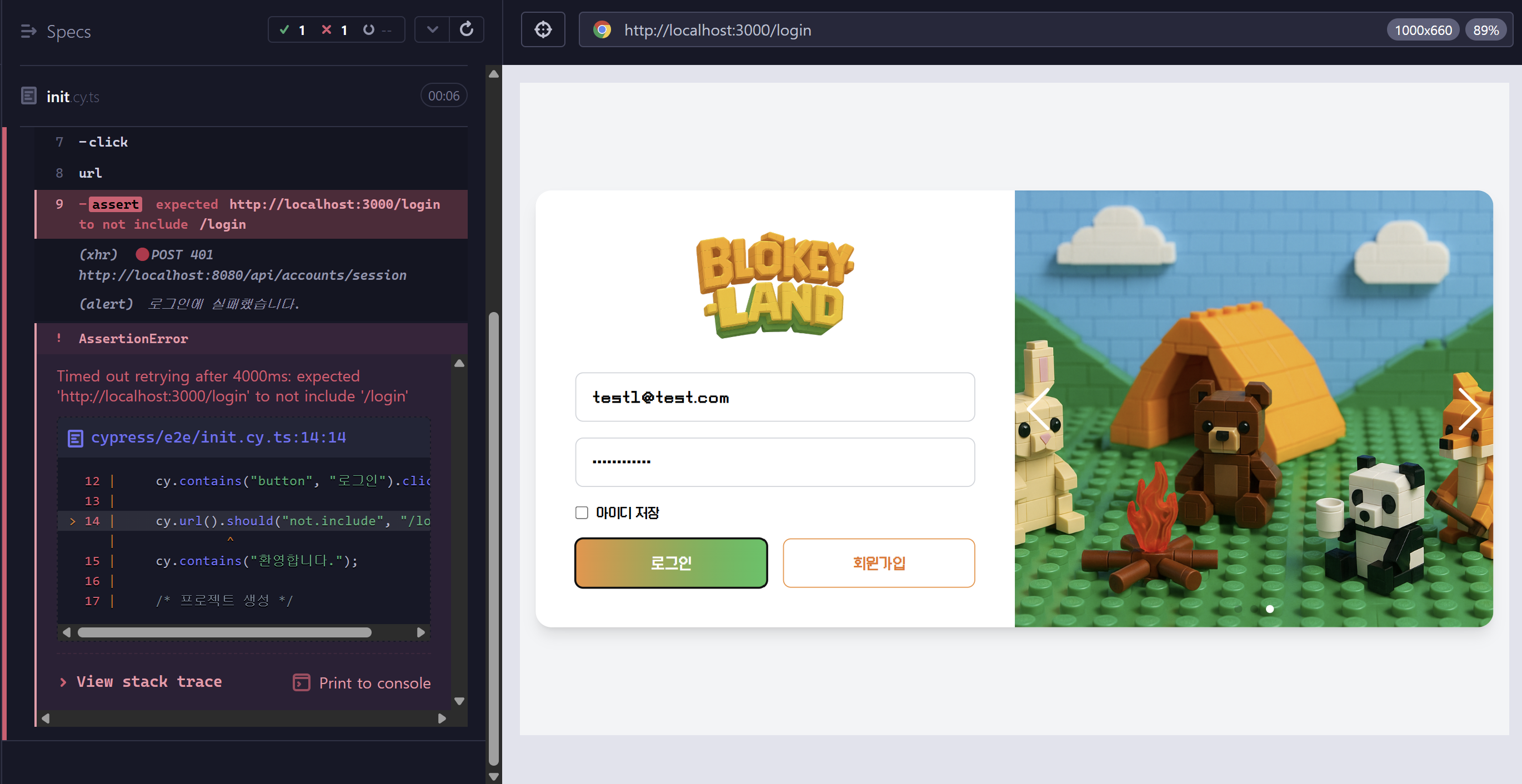1522x784 pixels.
Task: Click the Blokey Land logo
Action: tap(774, 285)
